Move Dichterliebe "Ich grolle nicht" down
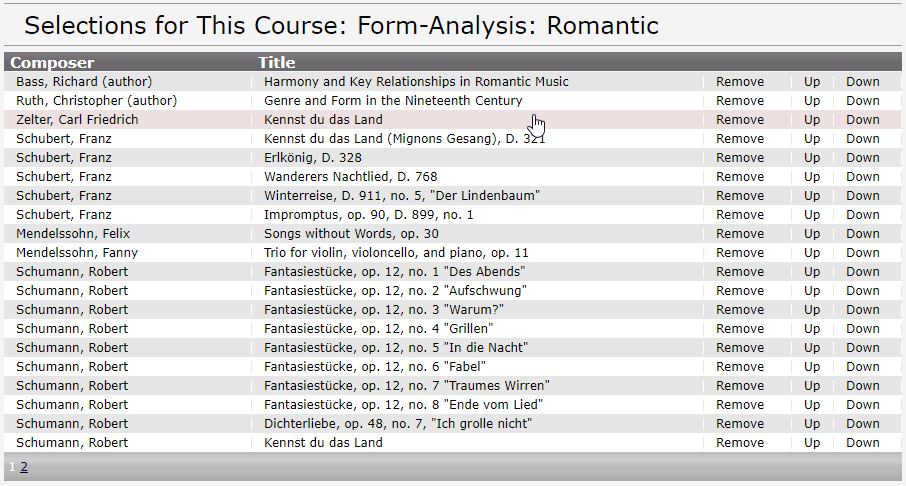906x486 pixels. [863, 424]
